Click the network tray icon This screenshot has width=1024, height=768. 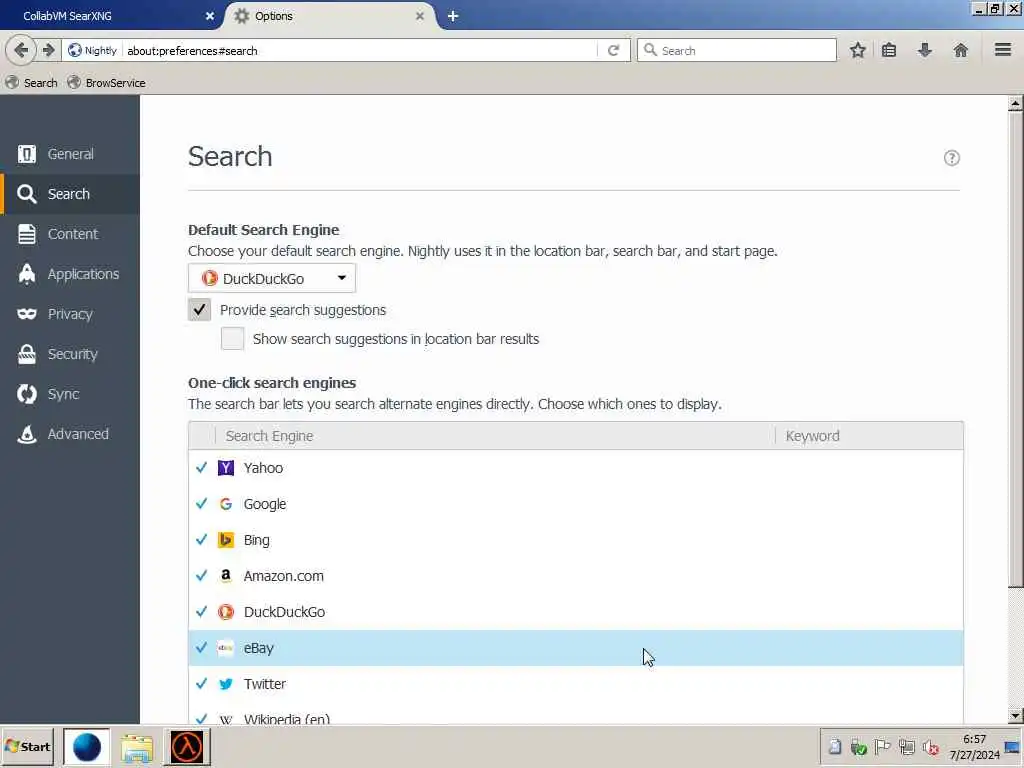click(906, 747)
